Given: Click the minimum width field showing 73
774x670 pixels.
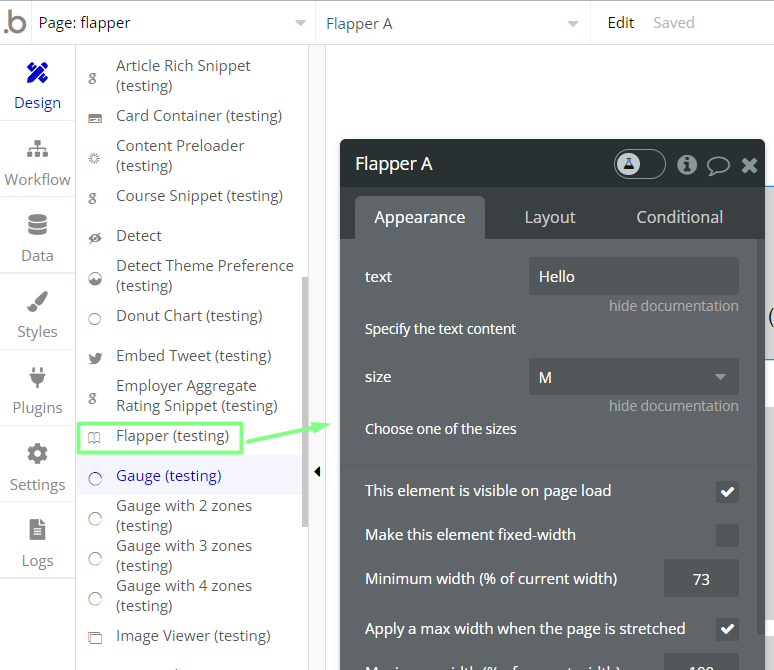Looking at the screenshot, I should coord(701,578).
